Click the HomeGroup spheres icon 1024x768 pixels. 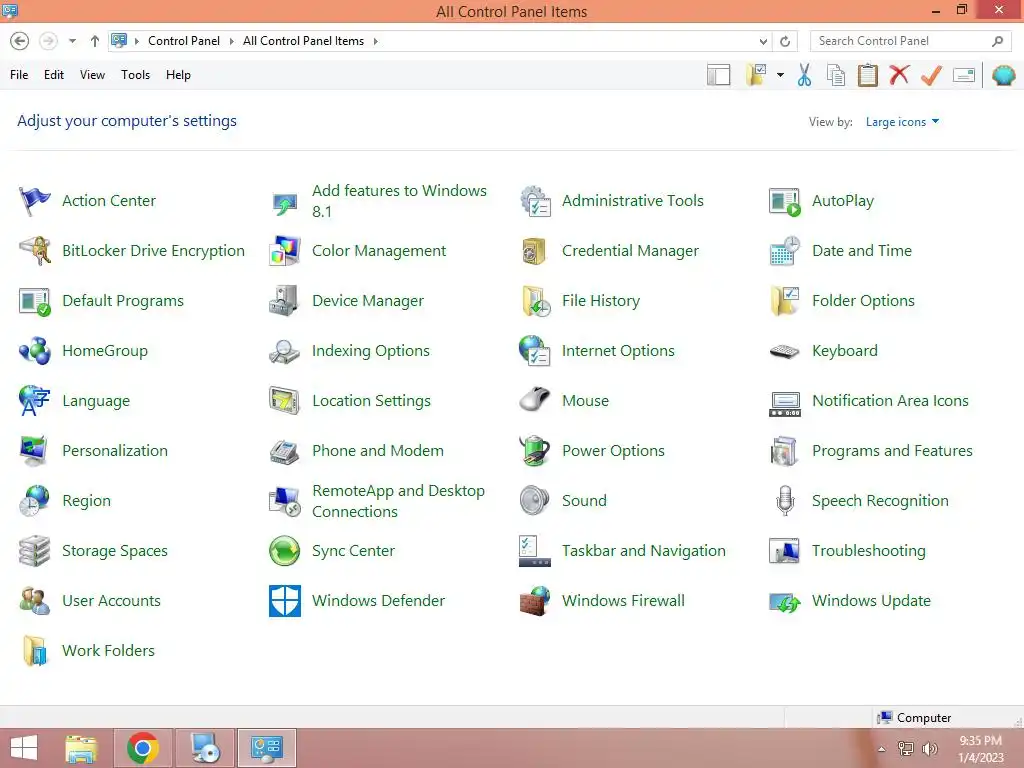click(35, 351)
